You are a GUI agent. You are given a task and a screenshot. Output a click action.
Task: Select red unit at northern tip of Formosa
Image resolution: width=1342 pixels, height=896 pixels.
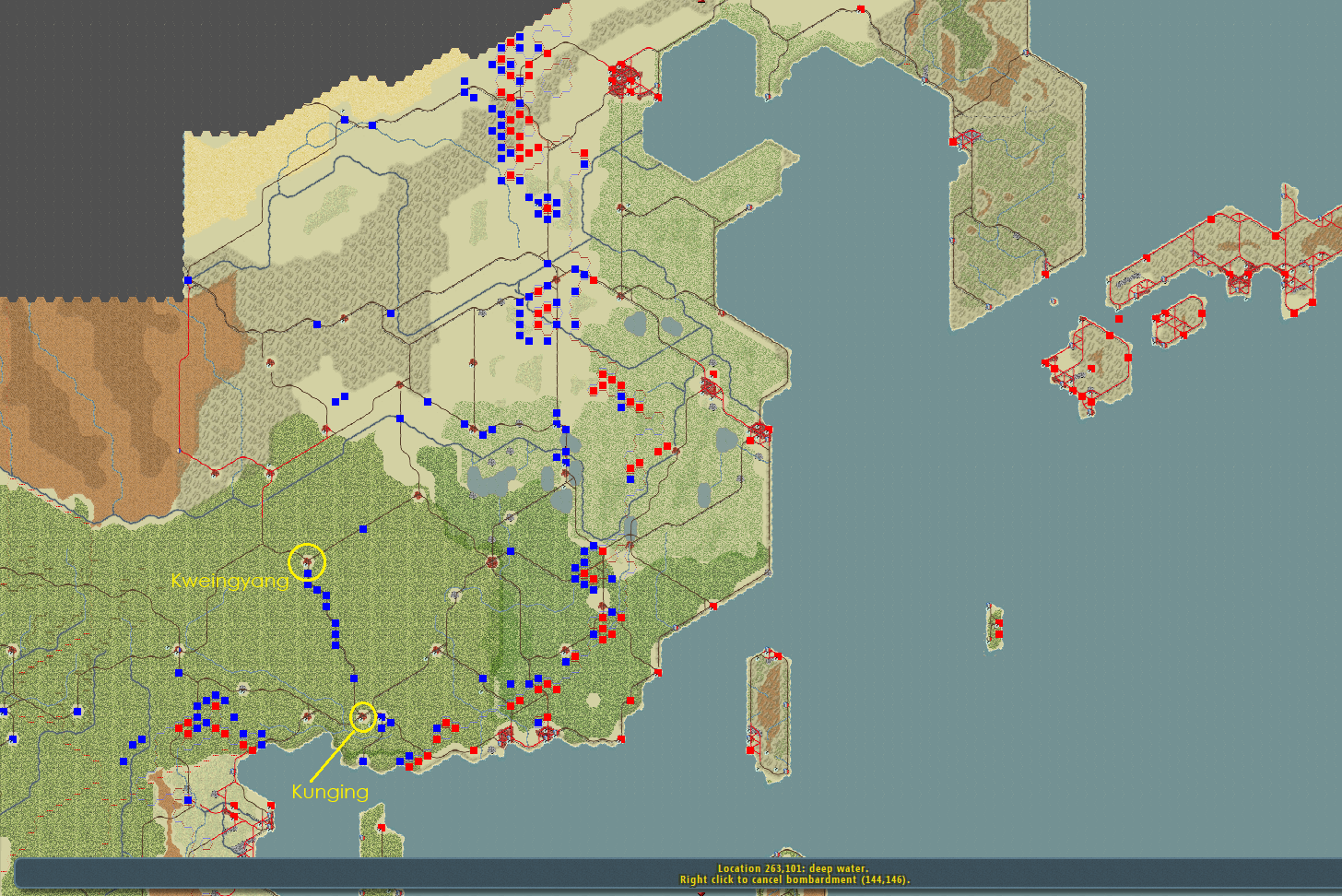coord(778,655)
